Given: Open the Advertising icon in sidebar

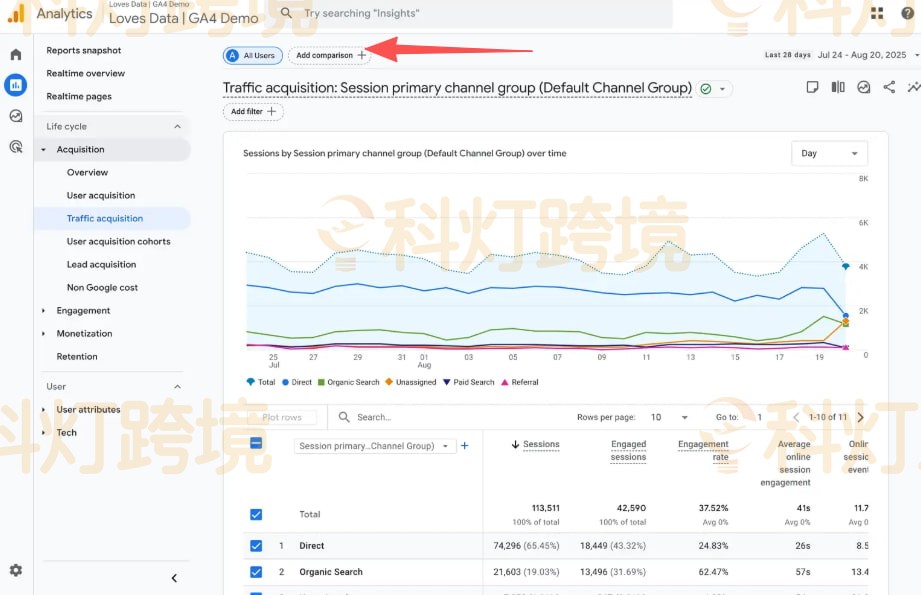Looking at the screenshot, I should [x=15, y=145].
